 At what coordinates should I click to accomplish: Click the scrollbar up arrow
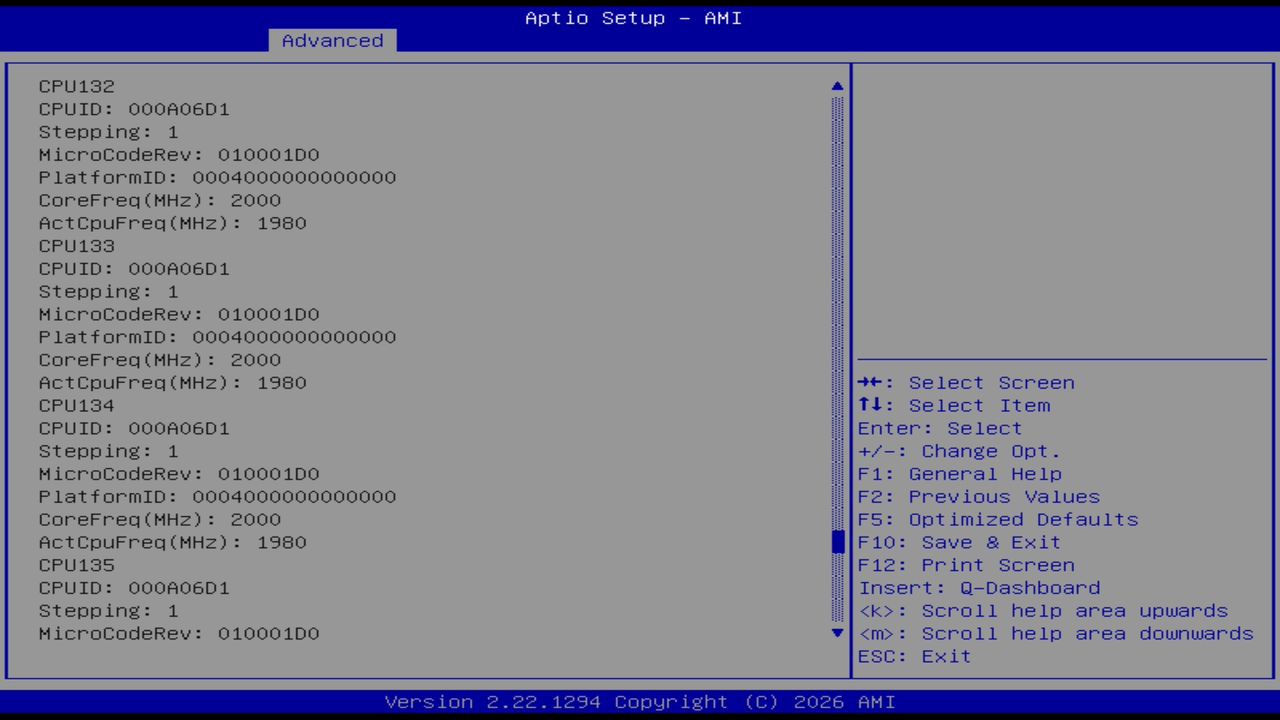pyautogui.click(x=836, y=86)
